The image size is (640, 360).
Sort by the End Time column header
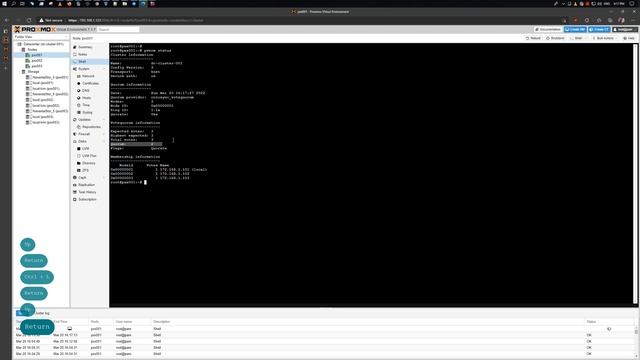[60, 322]
